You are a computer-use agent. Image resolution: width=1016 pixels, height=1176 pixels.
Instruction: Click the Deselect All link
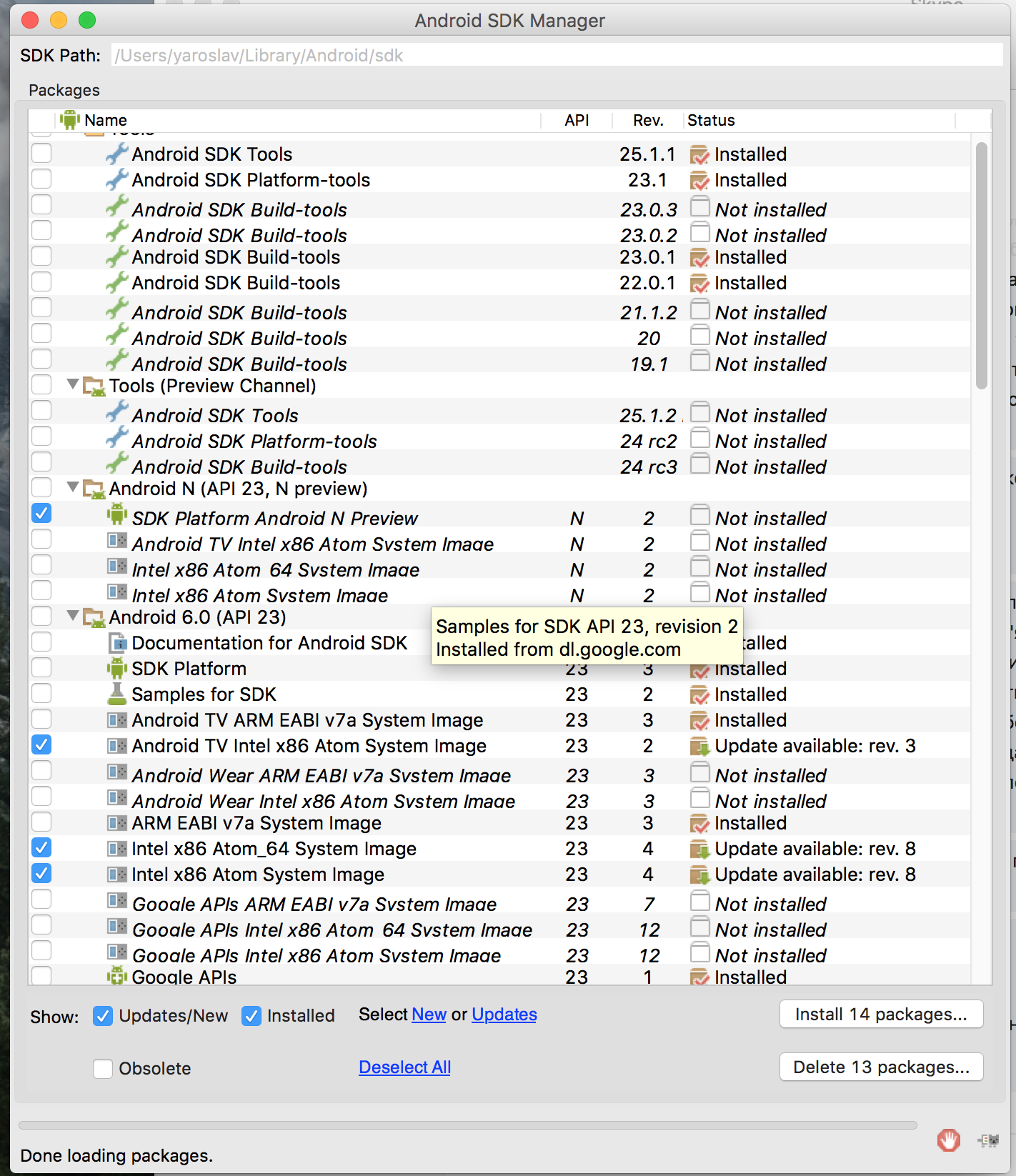404,1067
